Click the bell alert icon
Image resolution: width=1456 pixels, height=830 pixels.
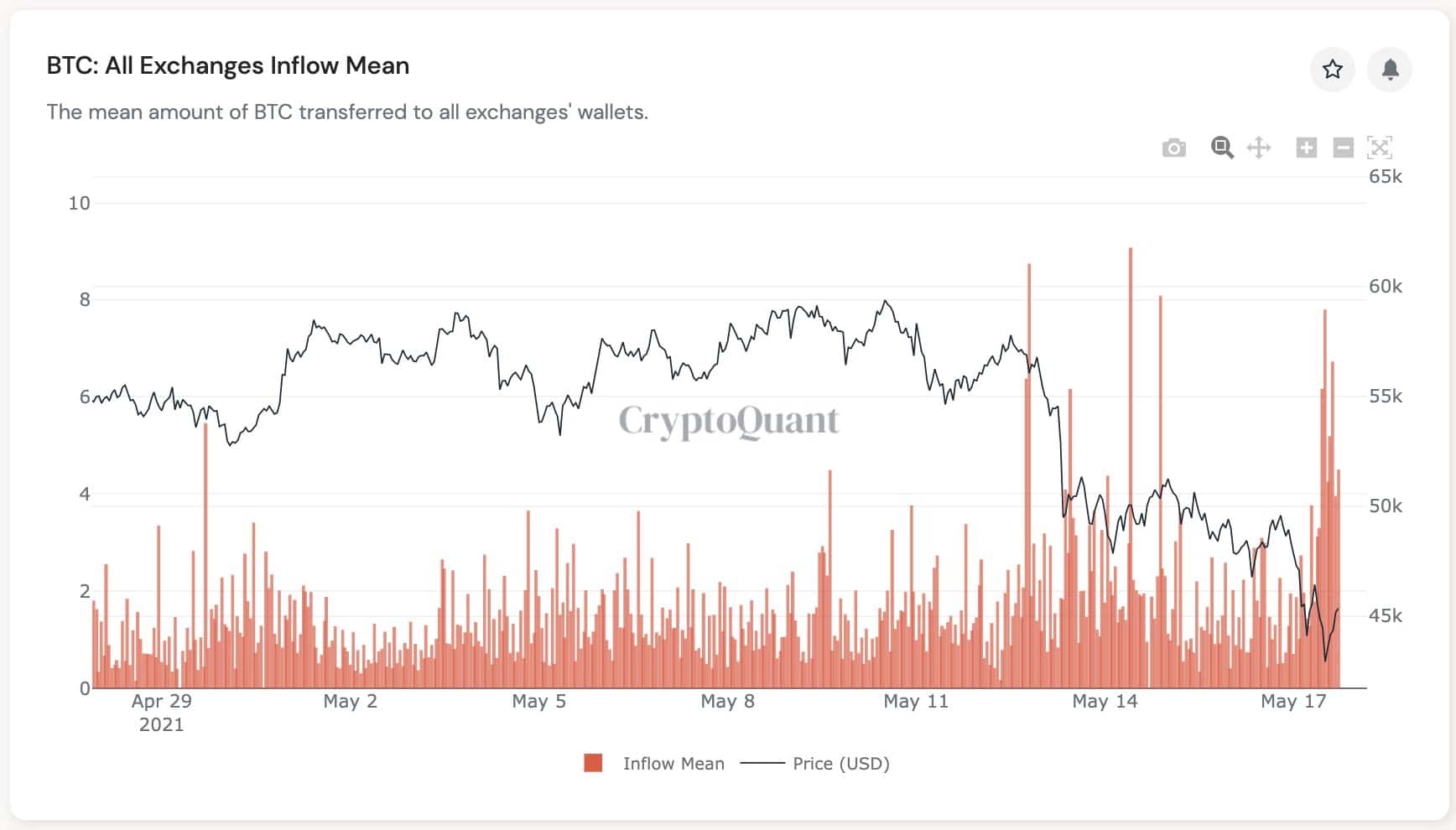pos(1390,69)
